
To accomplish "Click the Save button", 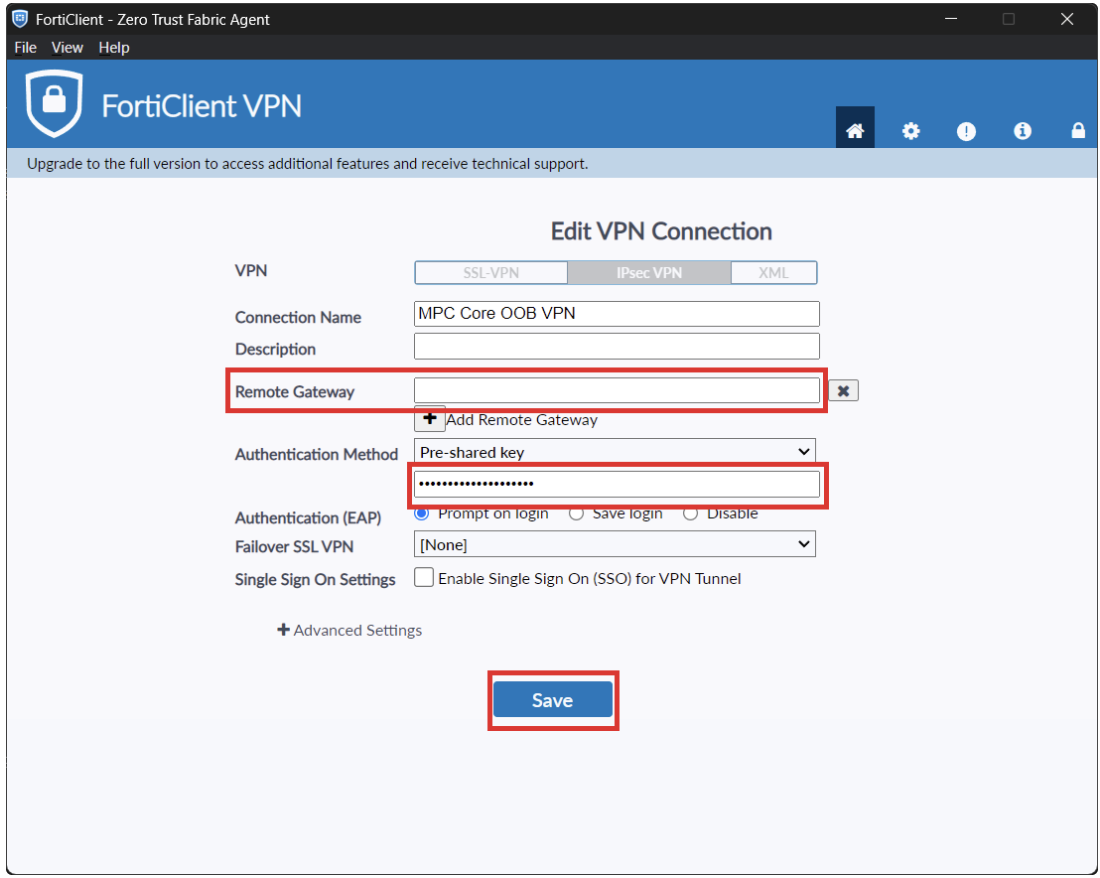I will coord(553,700).
